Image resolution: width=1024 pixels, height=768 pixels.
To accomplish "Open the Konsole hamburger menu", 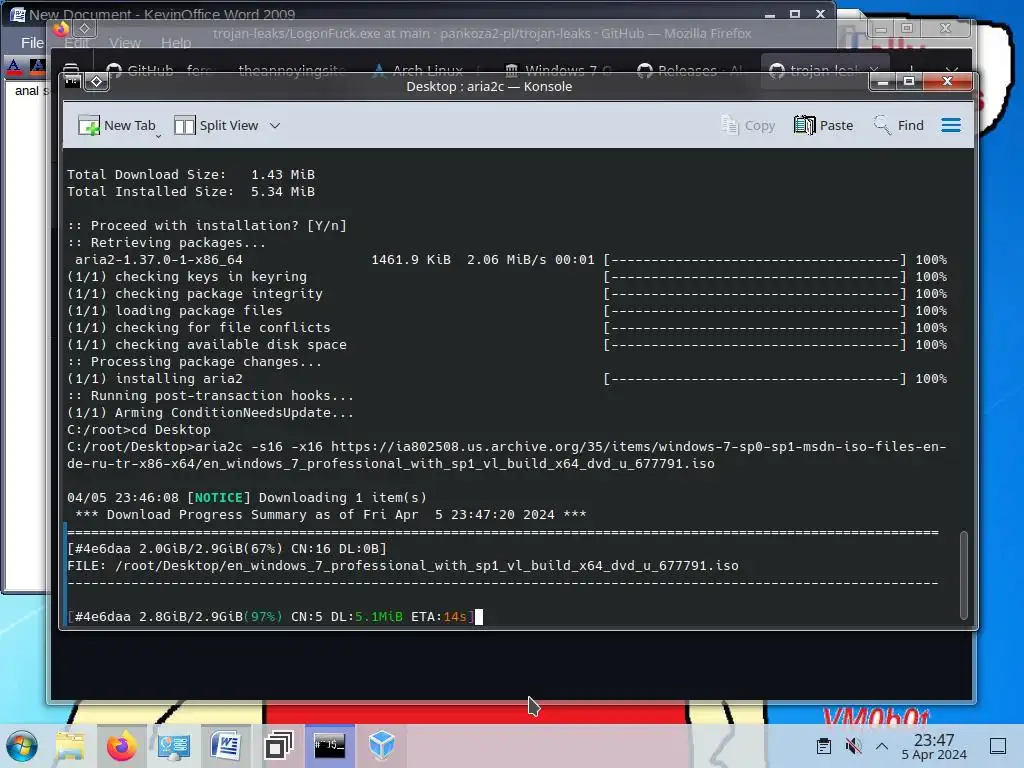I will point(951,125).
